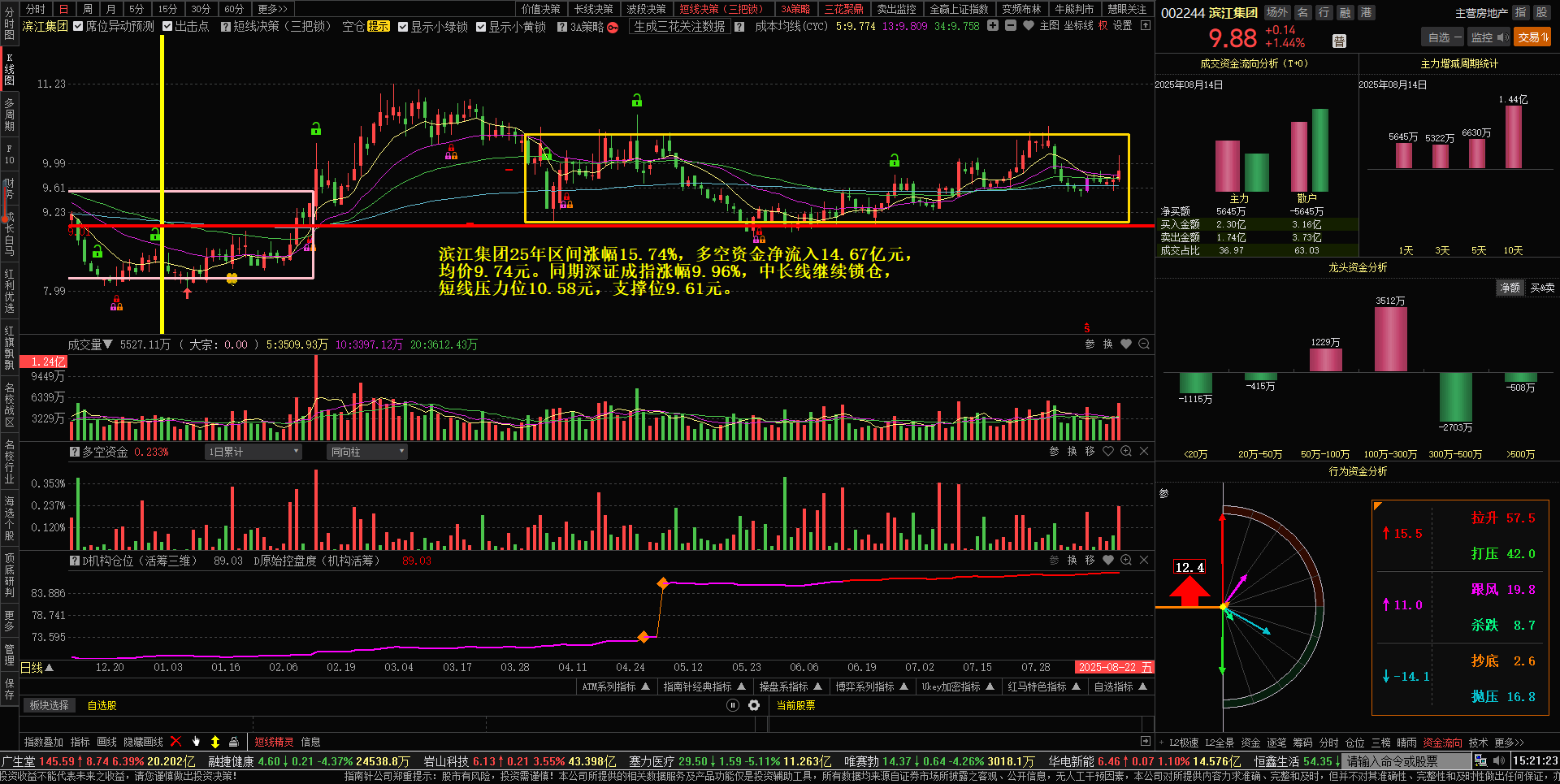Viewport: 1560px width, 784px height.
Task: Switch 龙头资金分析 to 买&卖 view
Action: pos(1542,288)
